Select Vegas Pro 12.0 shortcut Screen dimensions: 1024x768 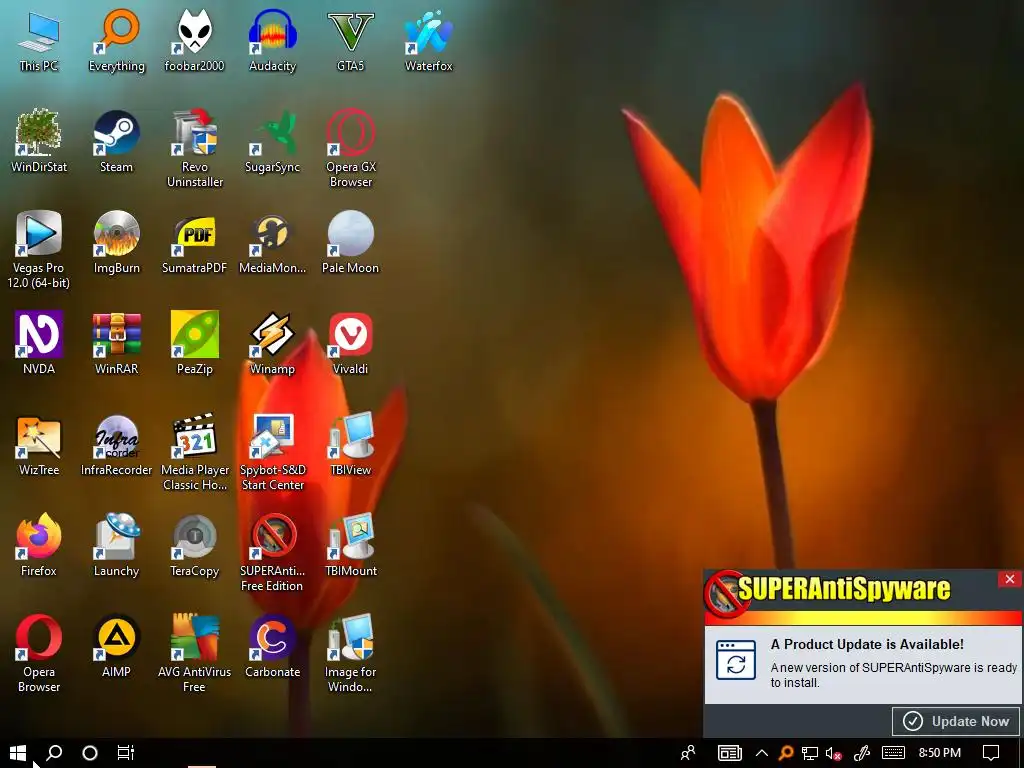[x=39, y=249]
